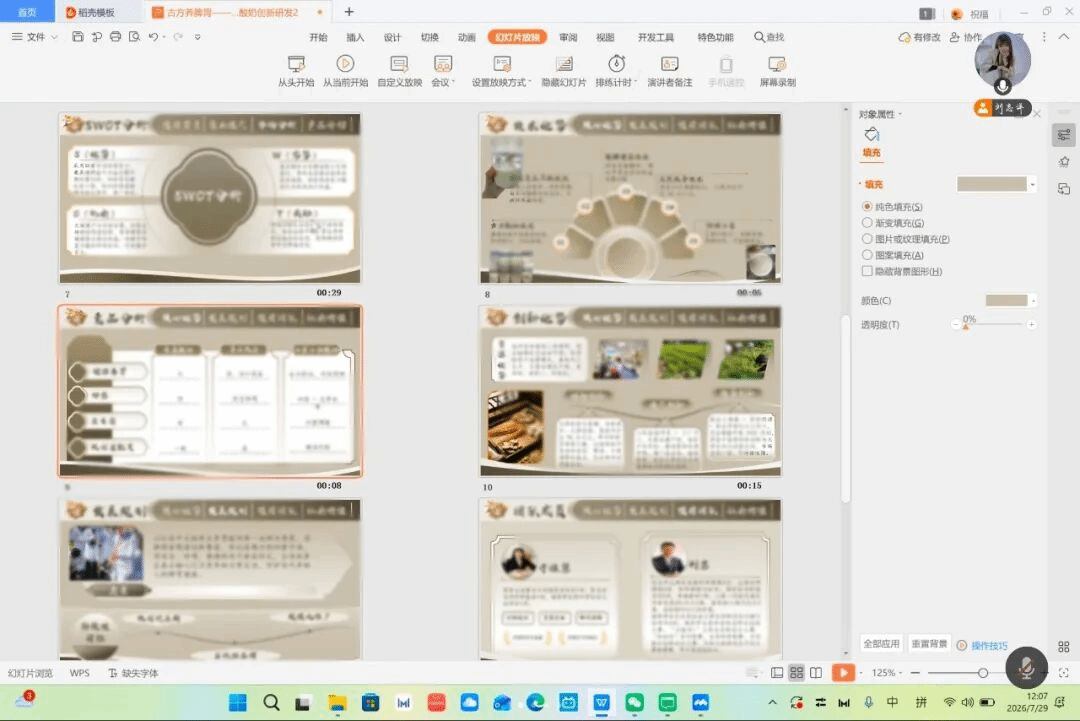This screenshot has width=1080, height=721.
Task: Click the fit-to-window icon in status bar
Action: [x=1063, y=673]
